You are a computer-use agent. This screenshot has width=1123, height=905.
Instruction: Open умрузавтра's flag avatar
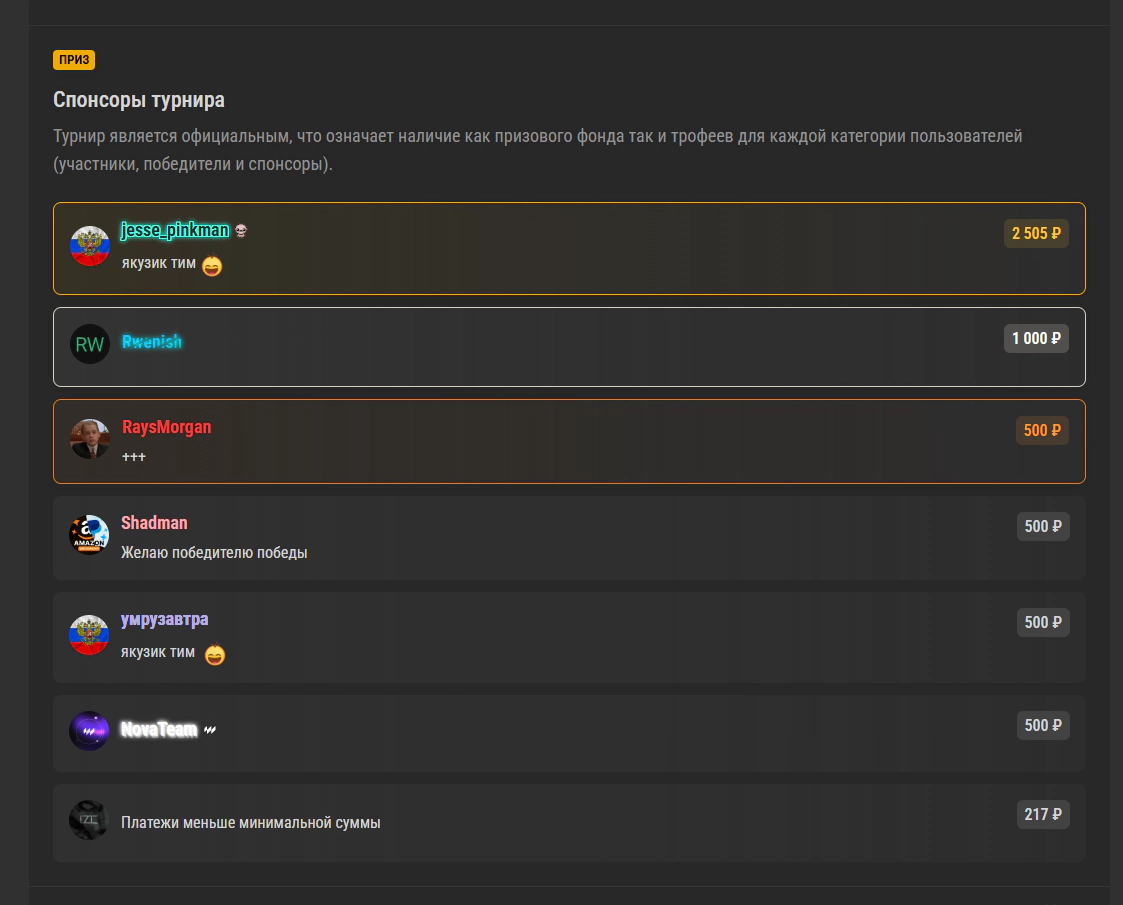click(90, 635)
